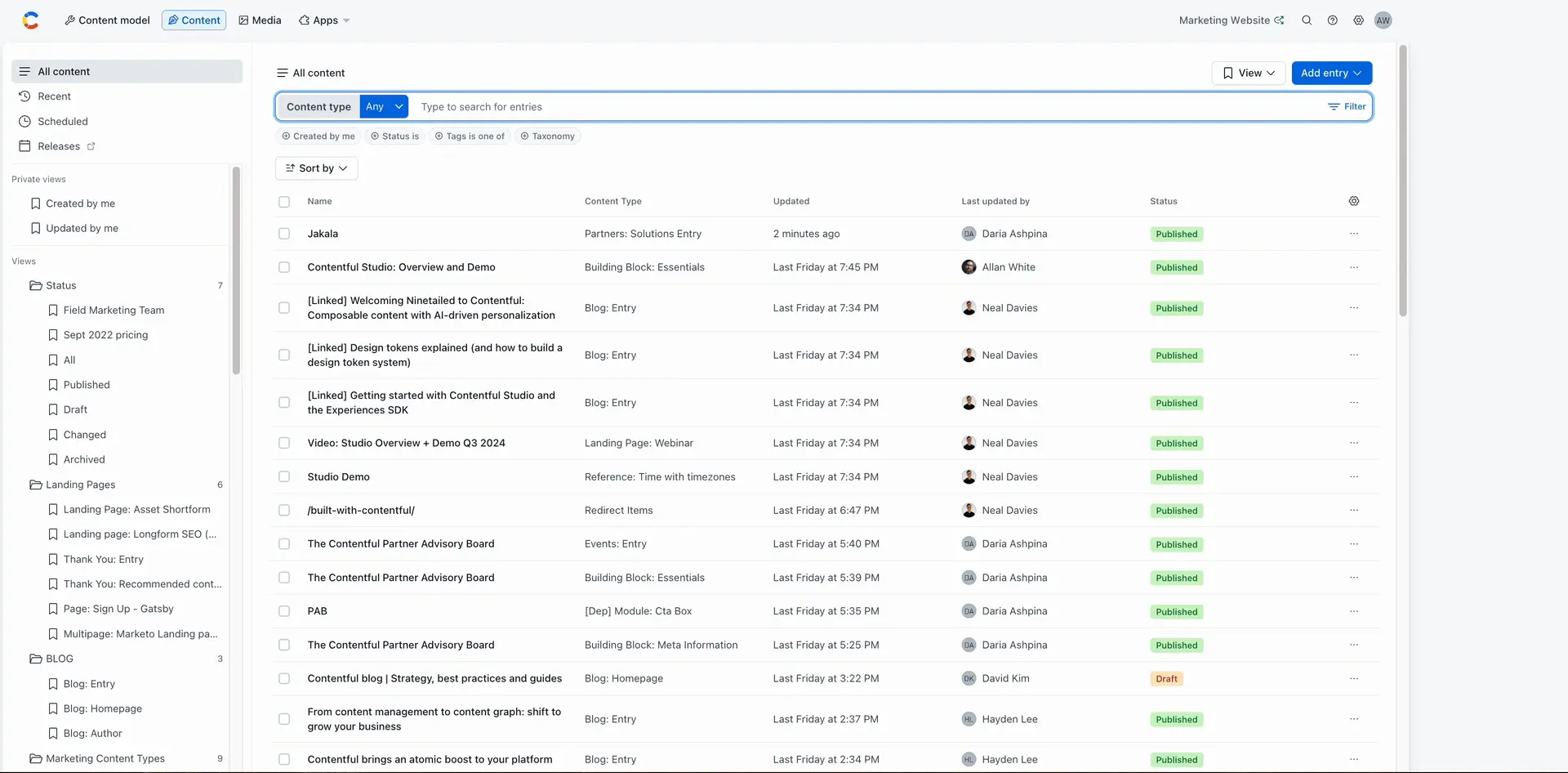Click the Filter icon in search bar
The height and width of the screenshot is (773, 1568).
(1334, 107)
